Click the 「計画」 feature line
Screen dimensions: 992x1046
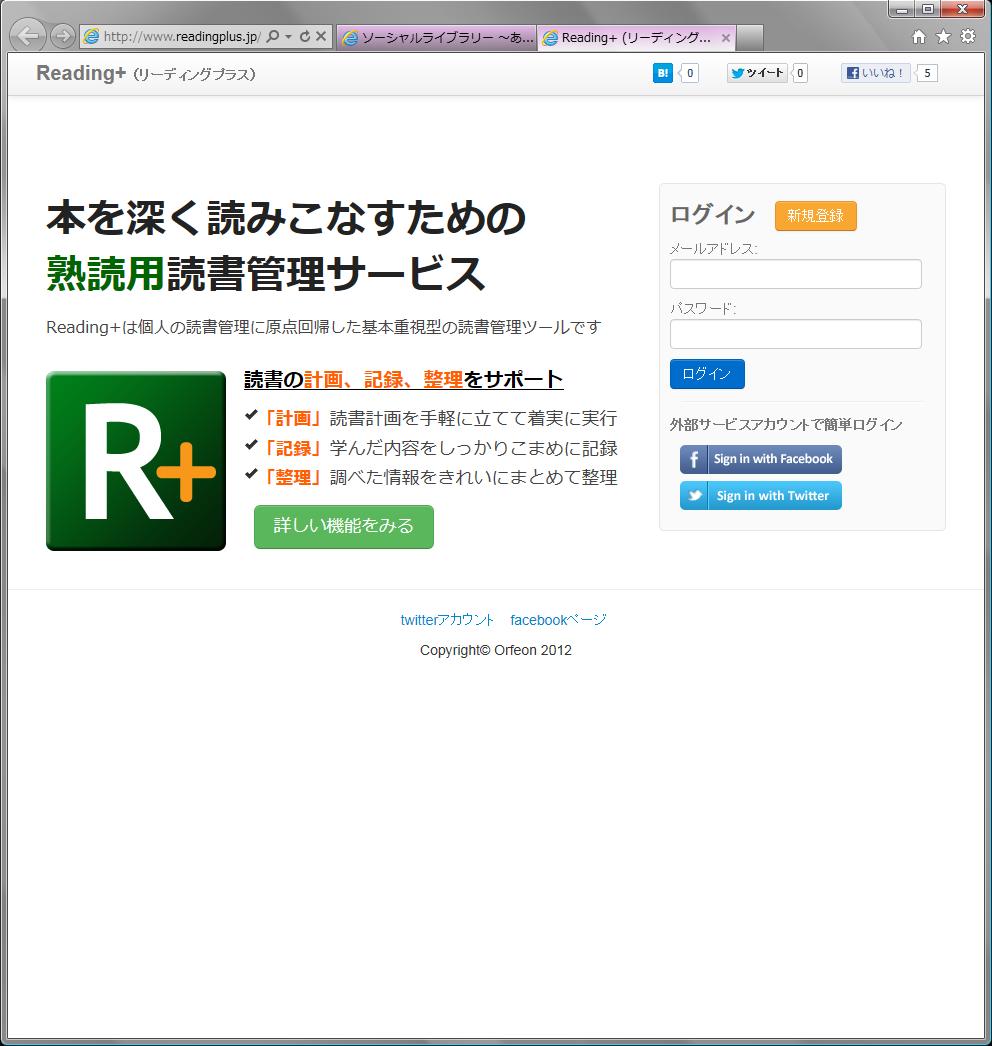pyautogui.click(x=432, y=418)
